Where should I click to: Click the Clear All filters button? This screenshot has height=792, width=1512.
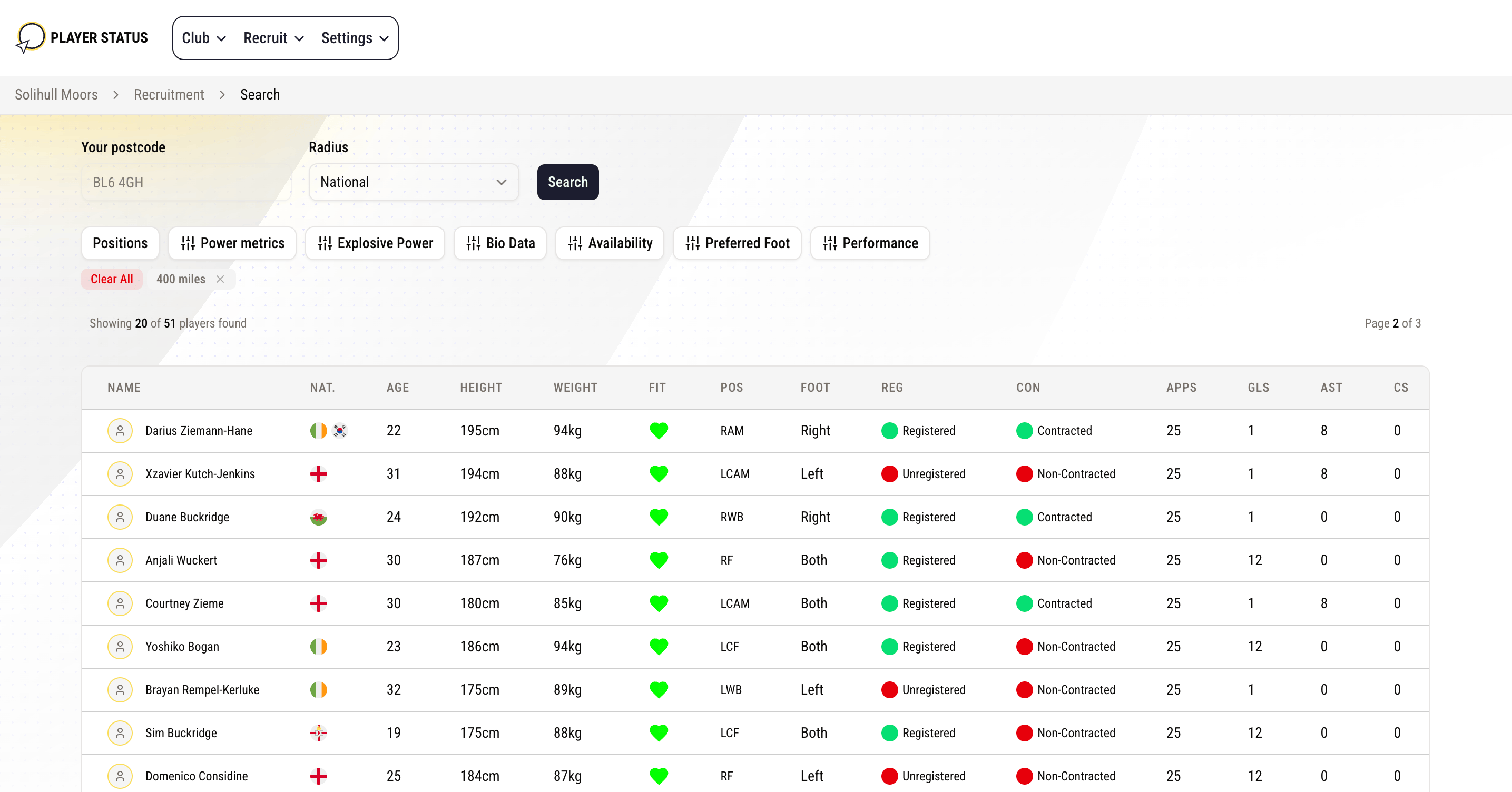pos(112,279)
